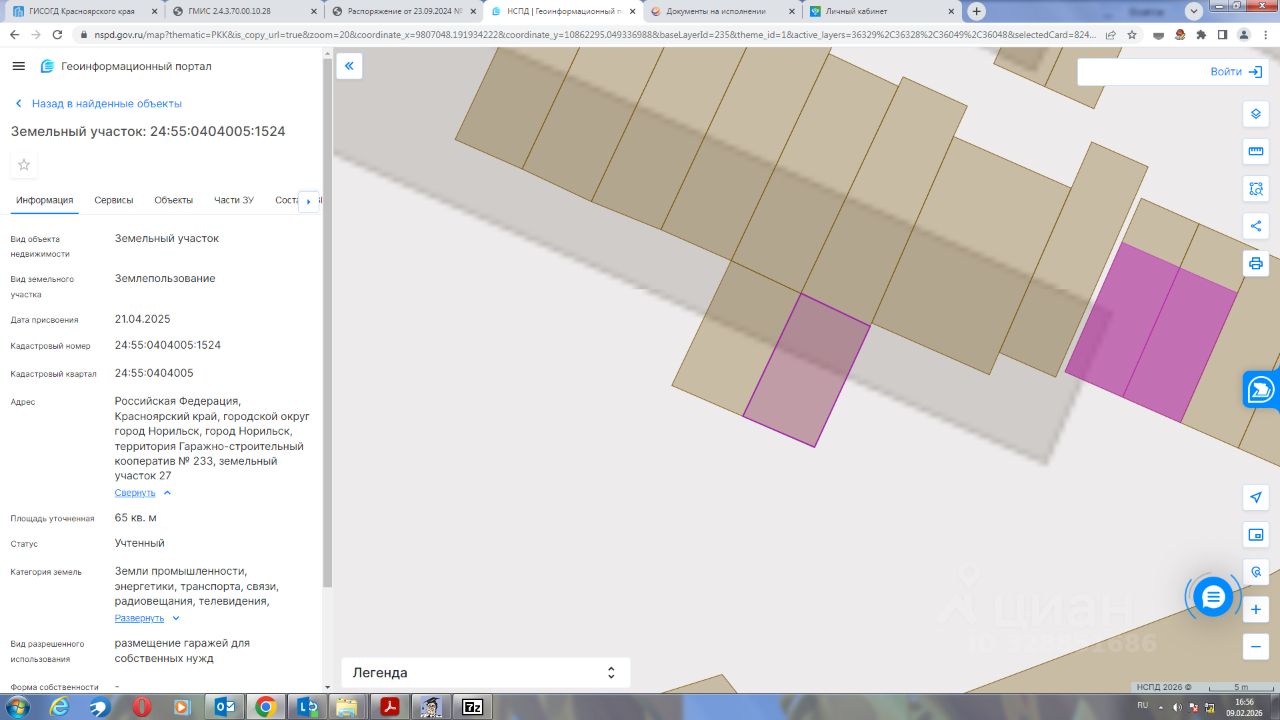1280x720 pixels.
Task: Open the Windows Start menu
Action: (17, 707)
